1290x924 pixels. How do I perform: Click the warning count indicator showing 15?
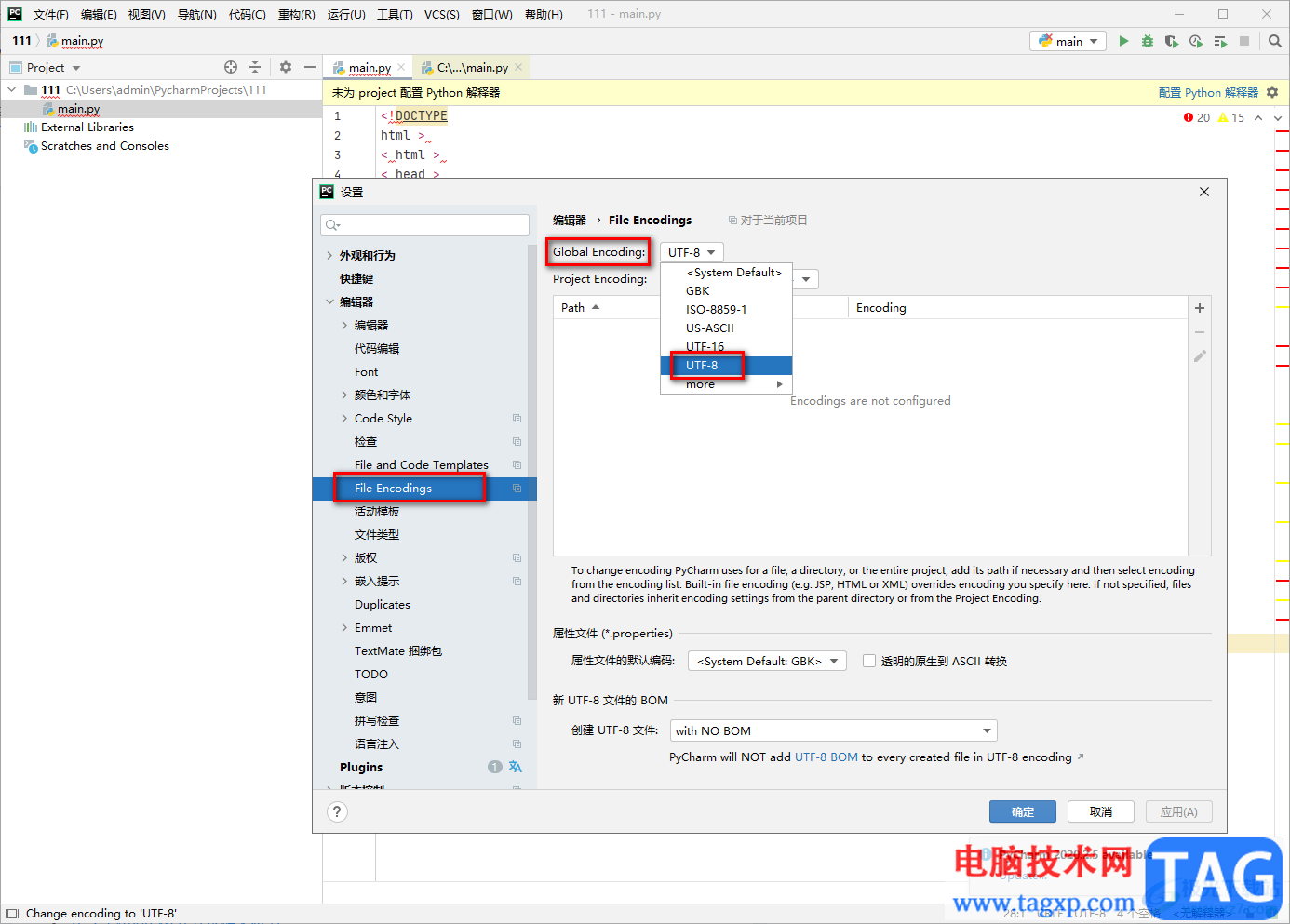[1231, 117]
